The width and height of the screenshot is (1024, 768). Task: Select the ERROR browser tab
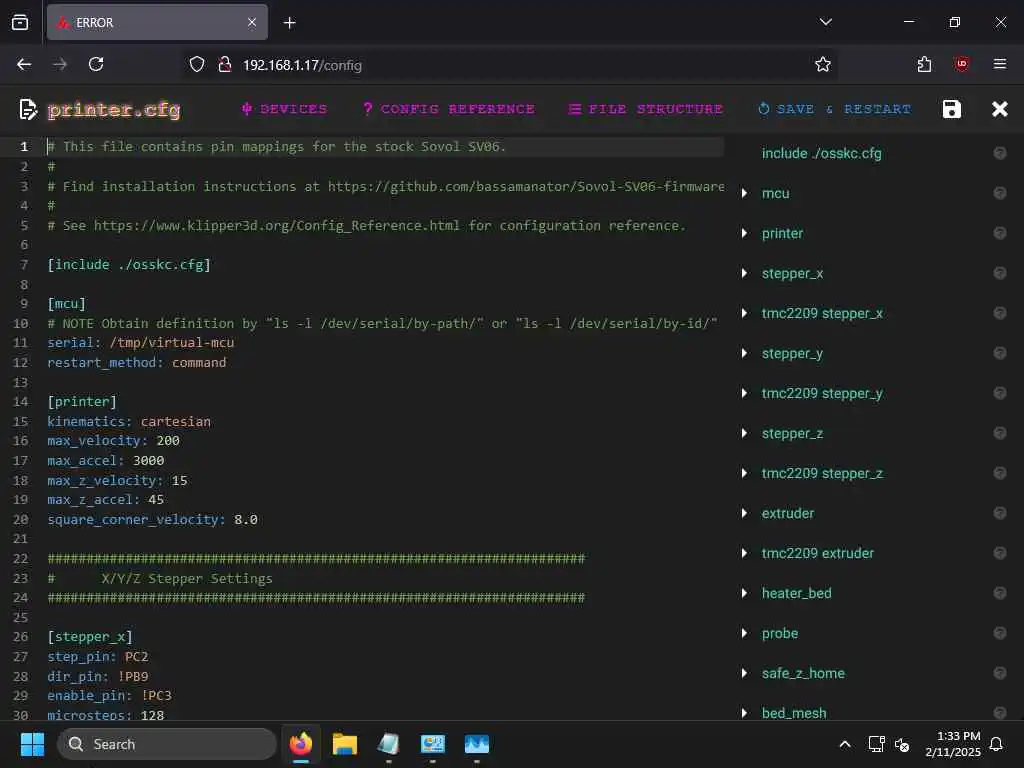coord(157,22)
